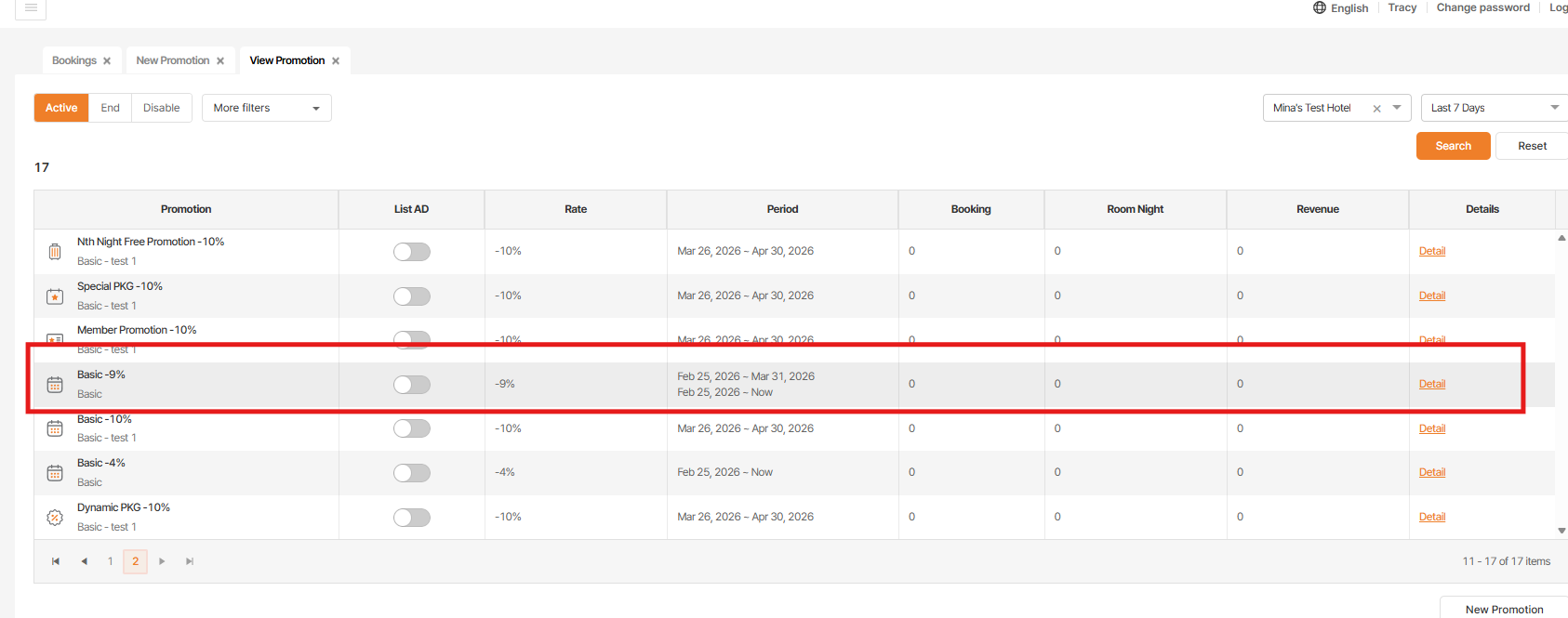The height and width of the screenshot is (618, 1568).
Task: Close the New Promotion tab
Action: point(220,61)
